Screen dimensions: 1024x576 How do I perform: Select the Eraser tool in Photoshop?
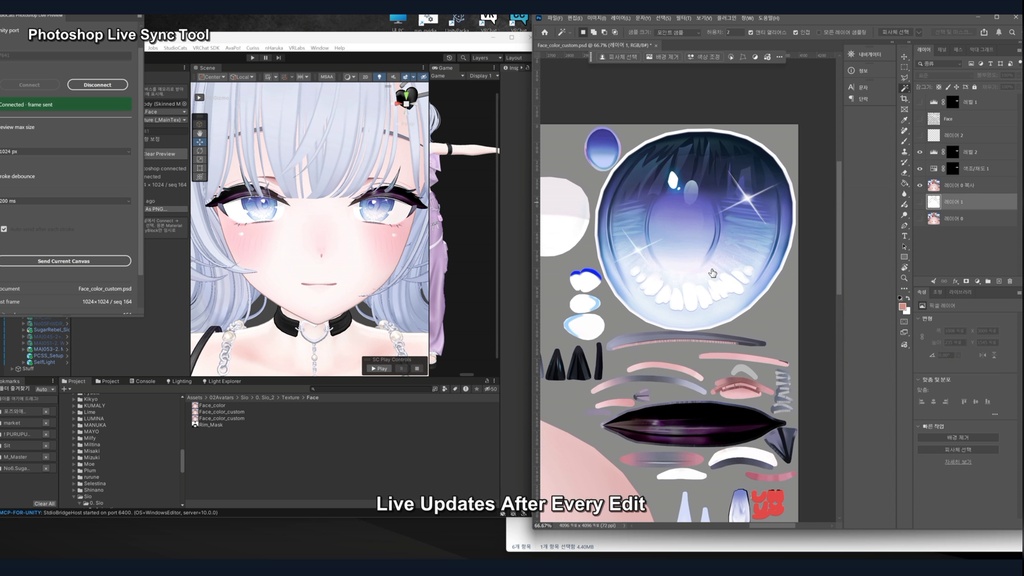point(904,173)
